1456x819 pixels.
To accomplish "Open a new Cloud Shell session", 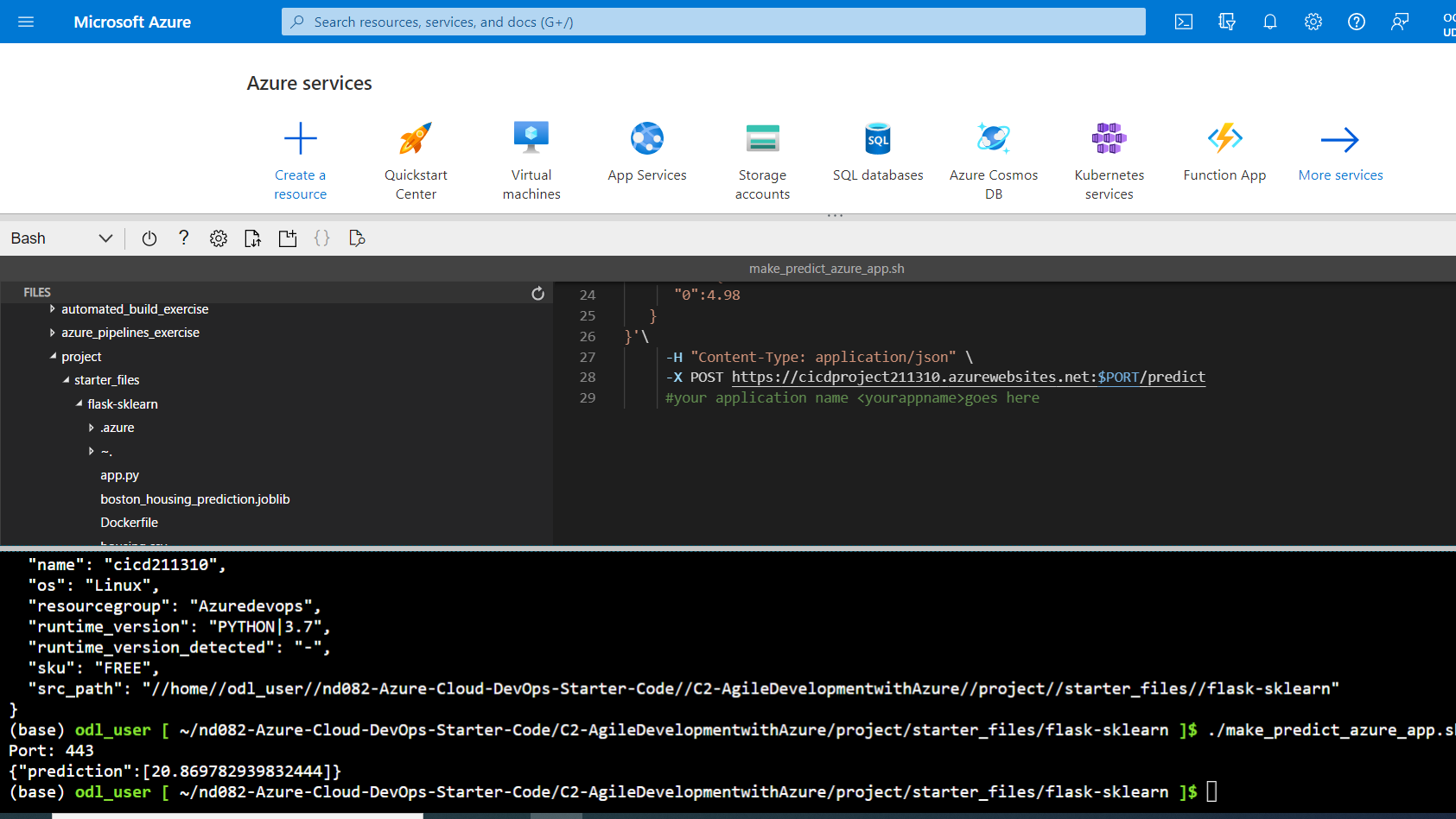I will 287,238.
